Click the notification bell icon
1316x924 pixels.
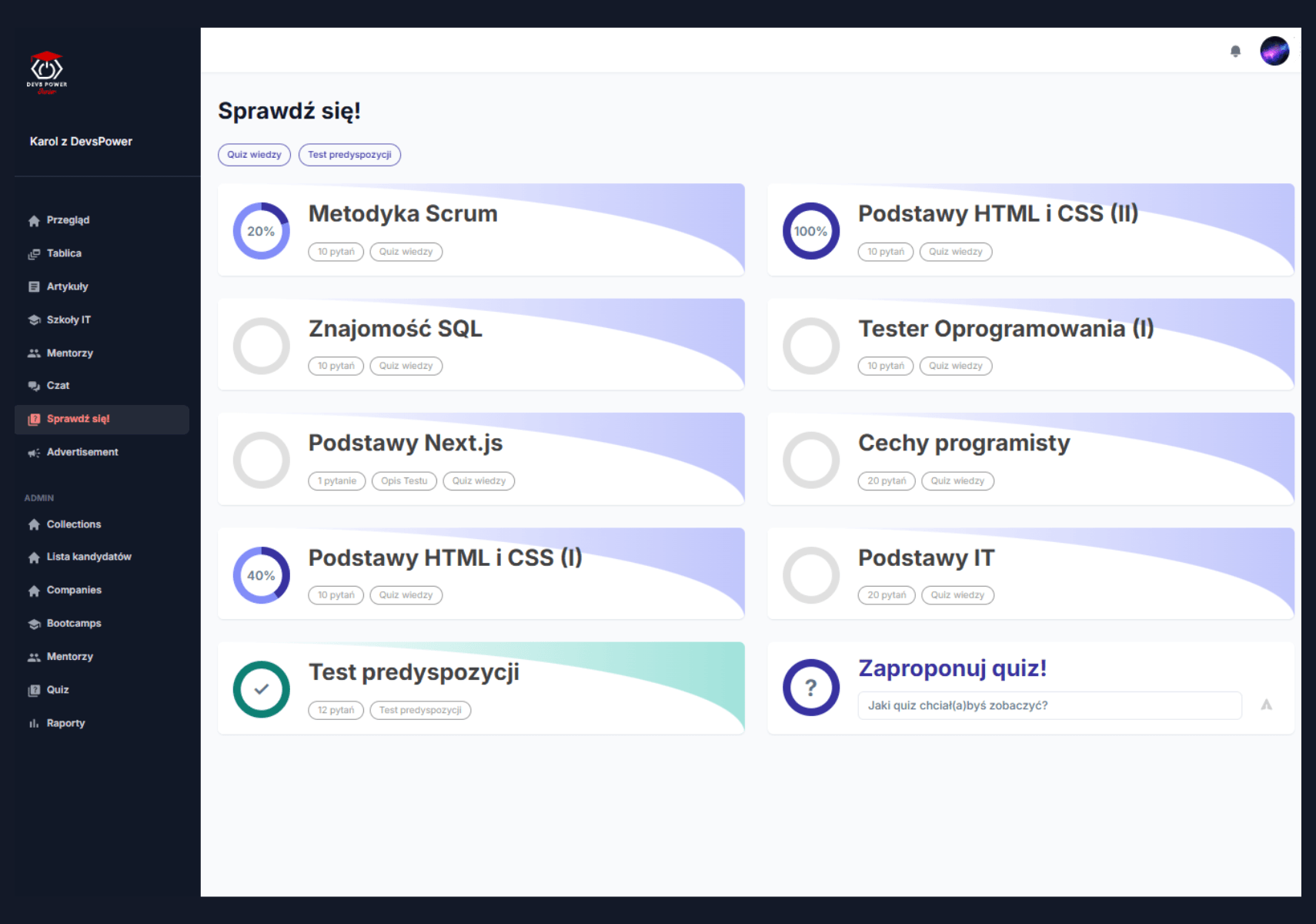pos(1235,52)
